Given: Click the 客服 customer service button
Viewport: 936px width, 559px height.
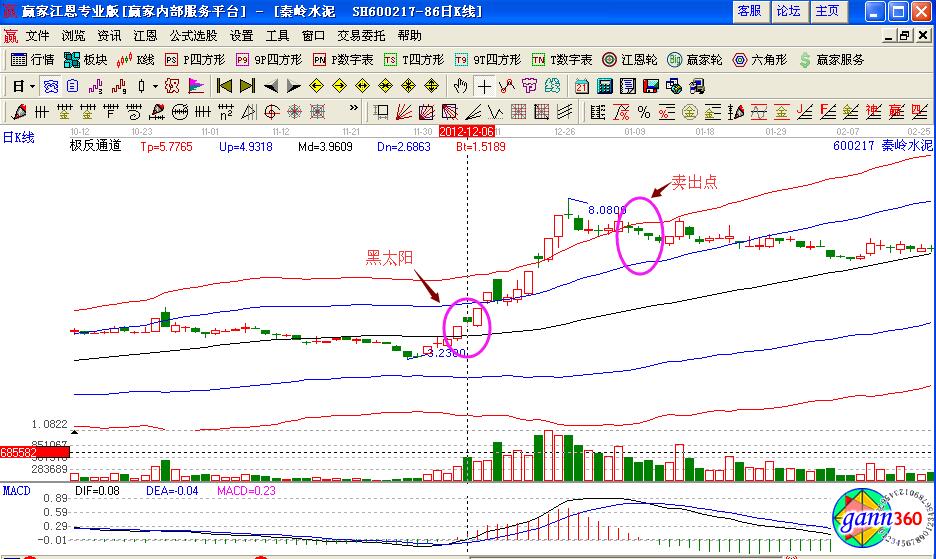Looking at the screenshot, I should 749,11.
